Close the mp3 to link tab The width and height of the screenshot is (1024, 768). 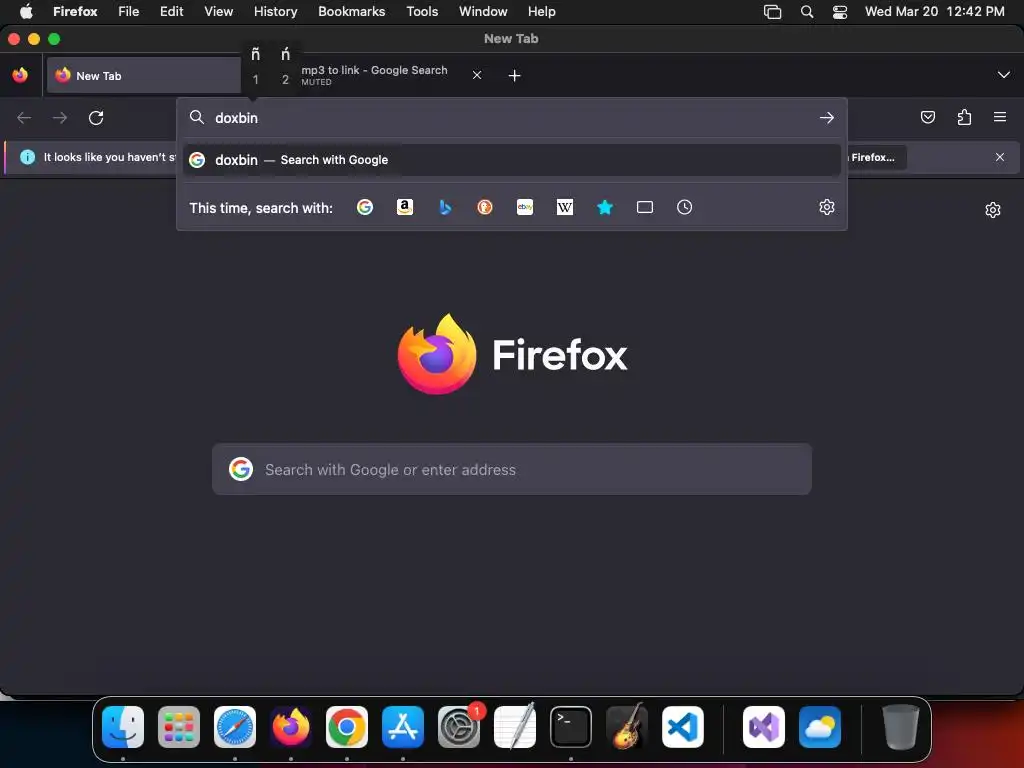477,75
